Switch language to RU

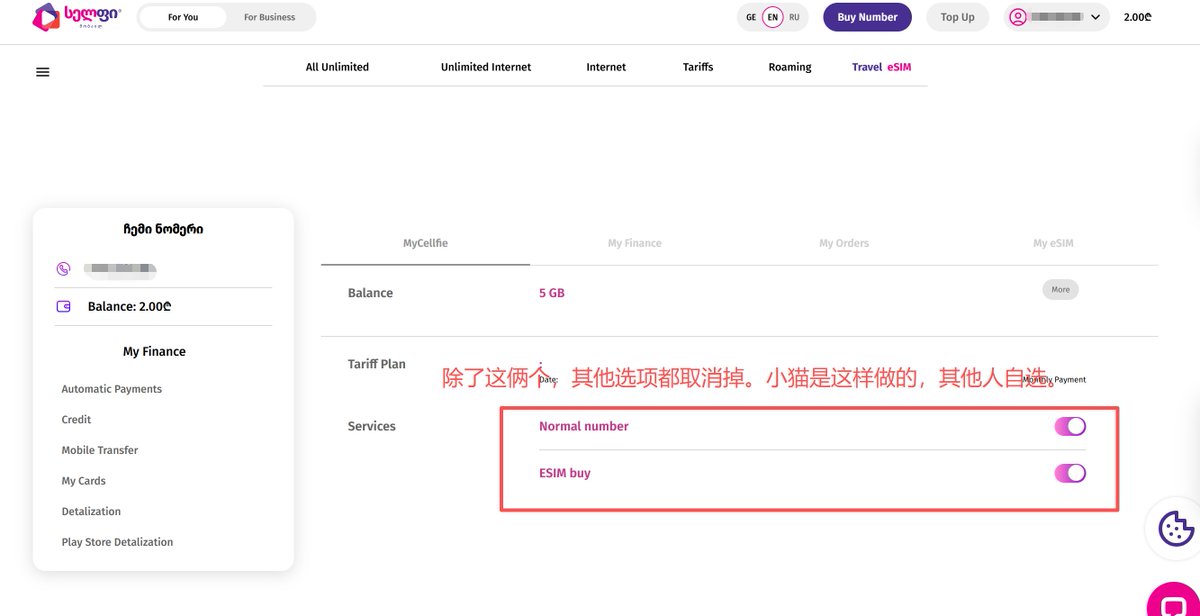click(794, 17)
